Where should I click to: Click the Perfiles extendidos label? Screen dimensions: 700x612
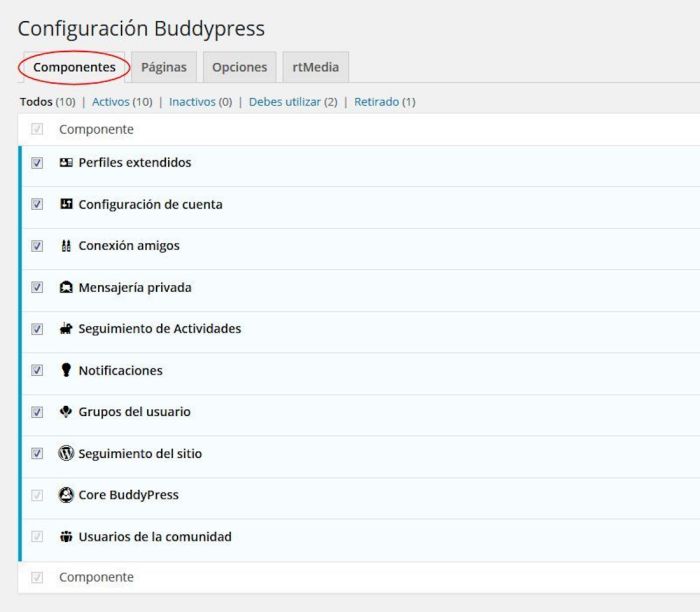(135, 162)
